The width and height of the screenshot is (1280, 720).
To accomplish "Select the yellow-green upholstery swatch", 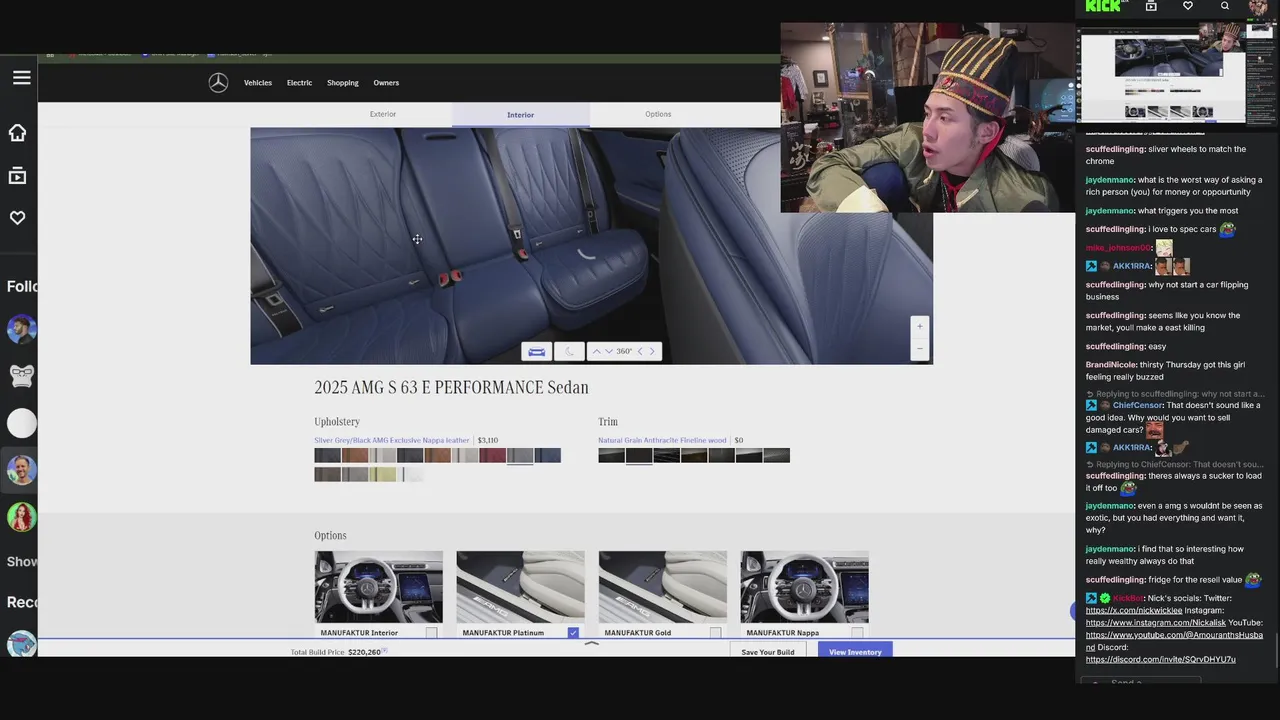I will [x=382, y=474].
